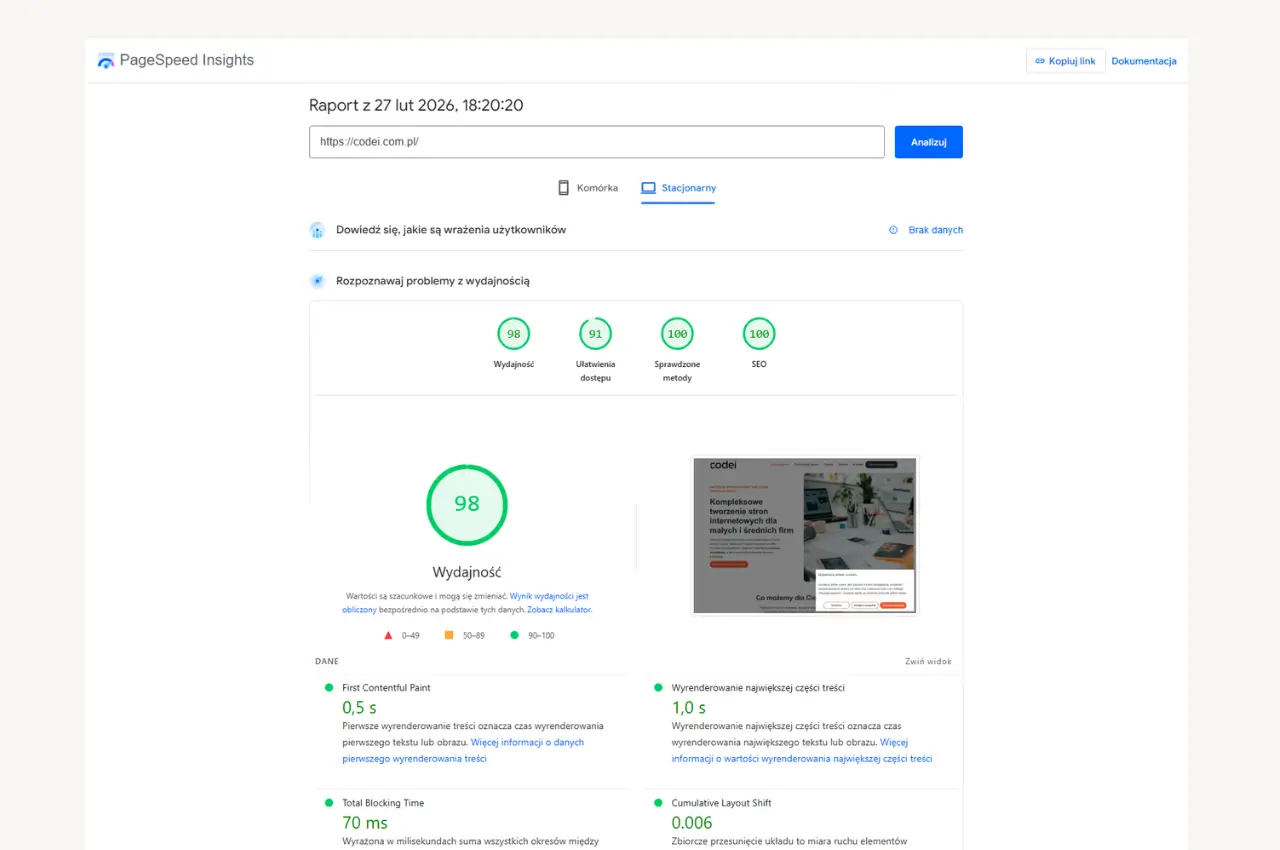Jump to the SEO score gauge 100
The width and height of the screenshot is (1280, 850).
point(759,334)
